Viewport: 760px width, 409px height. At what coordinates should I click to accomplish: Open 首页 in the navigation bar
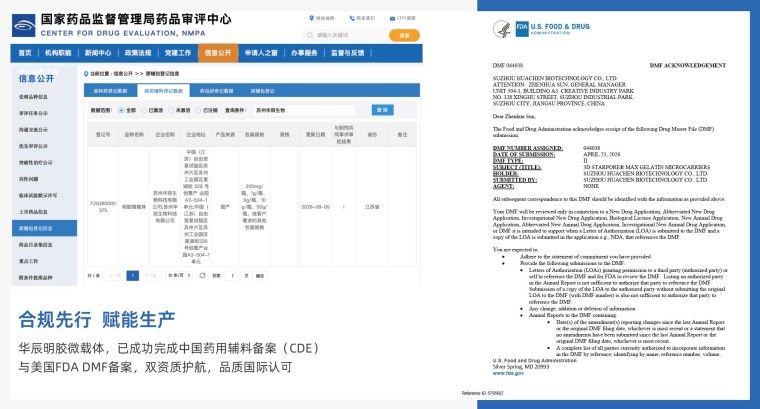point(25,53)
